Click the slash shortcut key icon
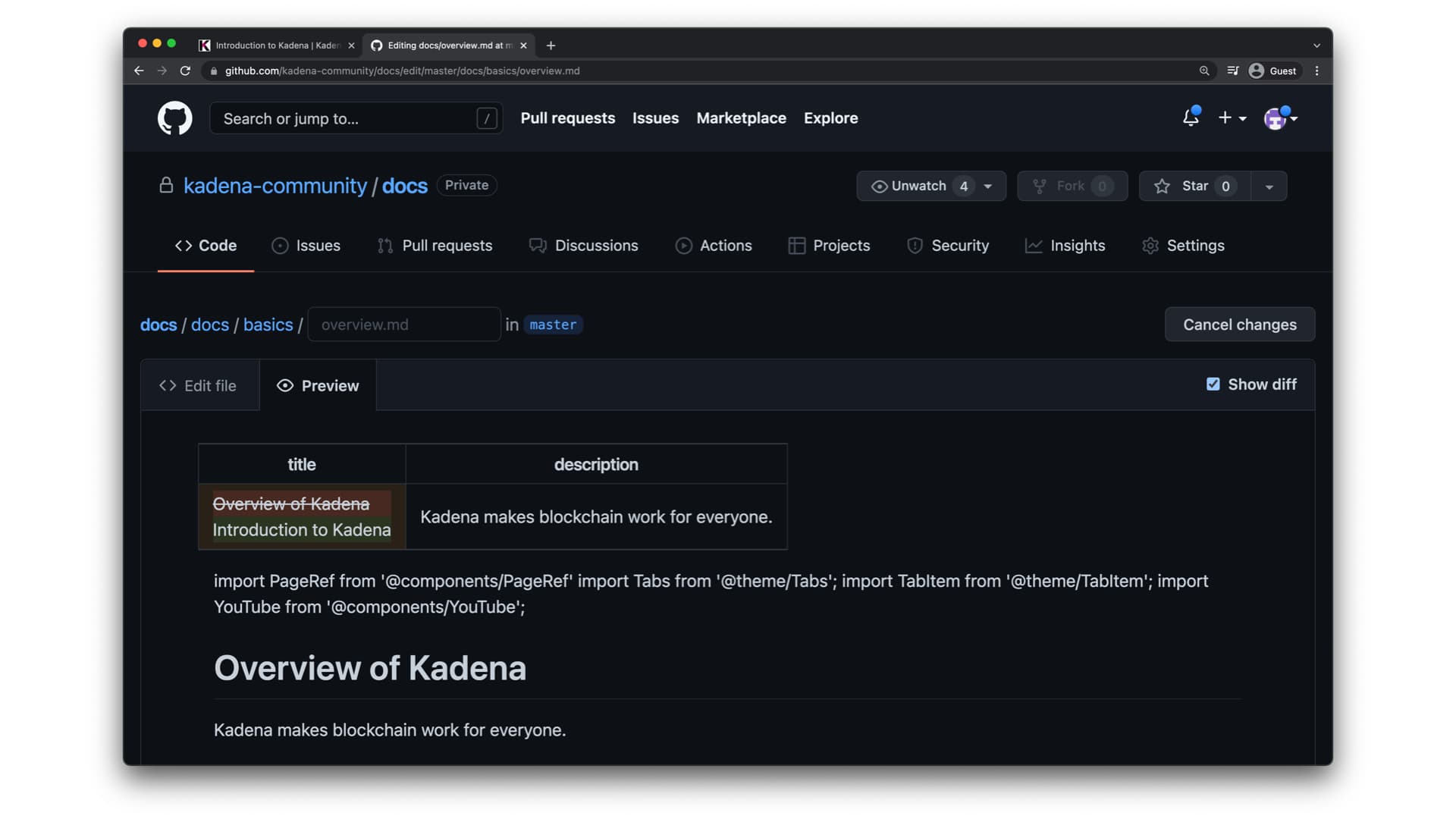The image size is (1456, 819). (486, 118)
